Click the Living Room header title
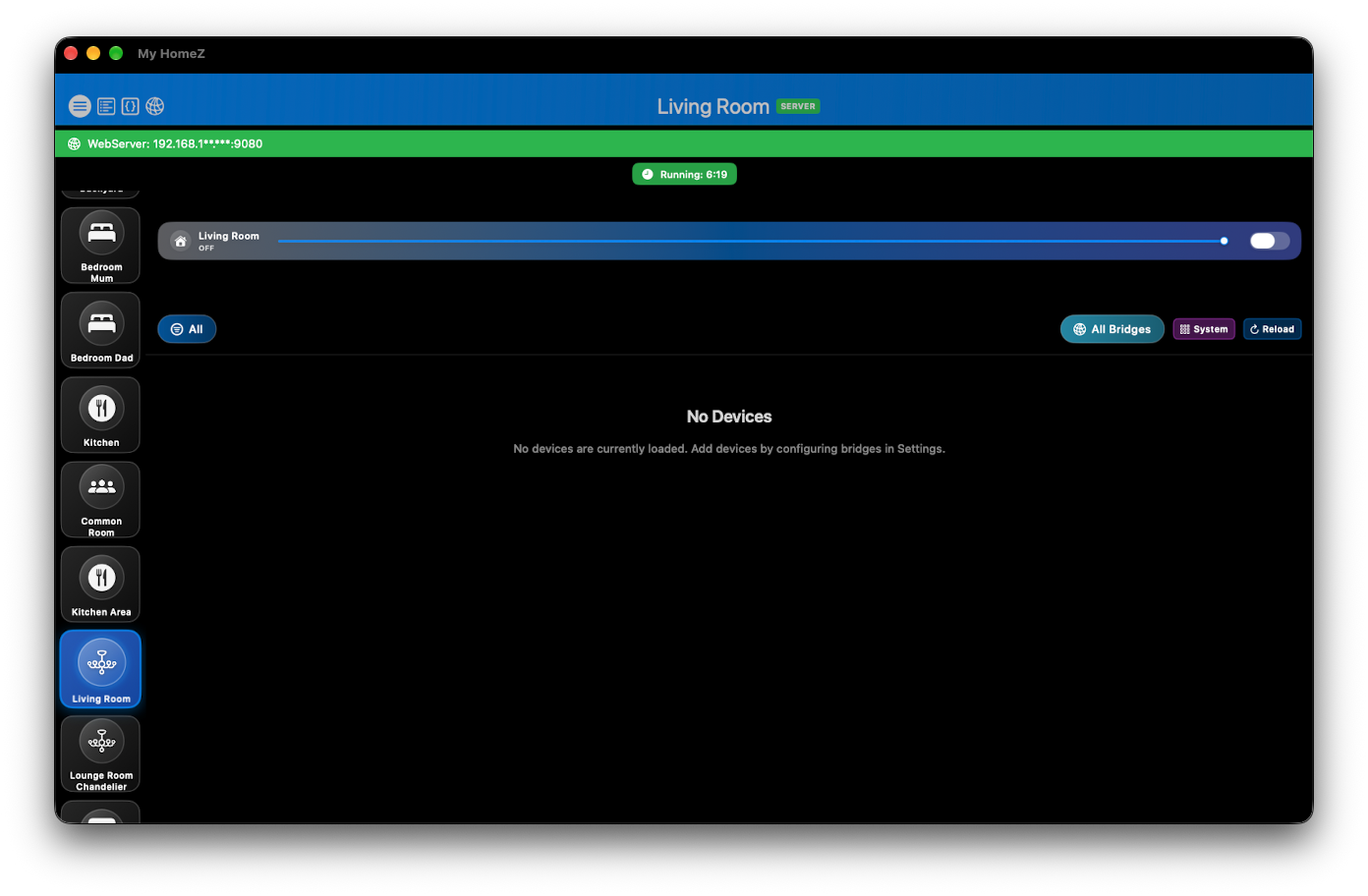1368x896 pixels. (x=712, y=106)
